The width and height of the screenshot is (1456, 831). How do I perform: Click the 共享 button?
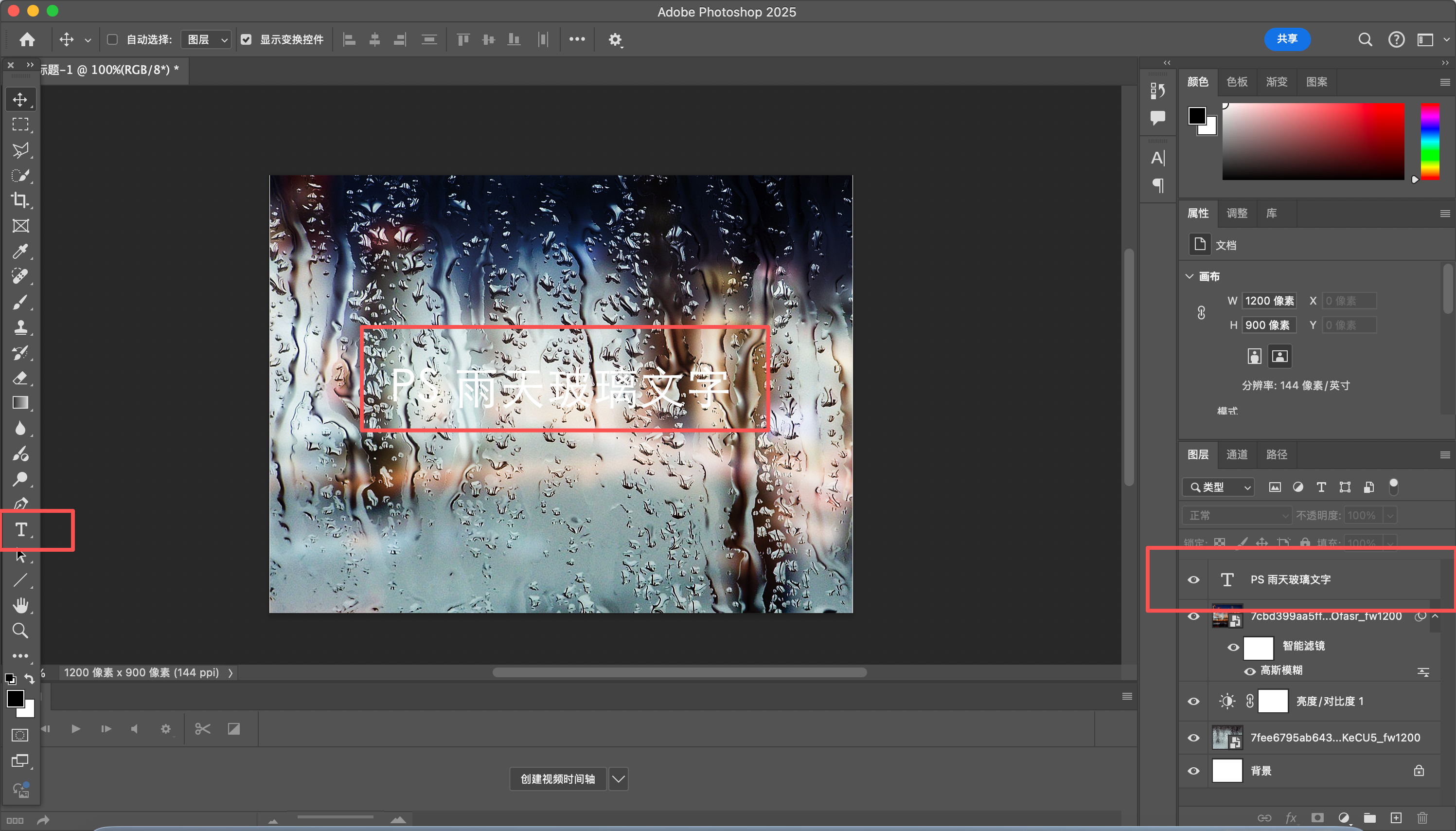pyautogui.click(x=1287, y=39)
